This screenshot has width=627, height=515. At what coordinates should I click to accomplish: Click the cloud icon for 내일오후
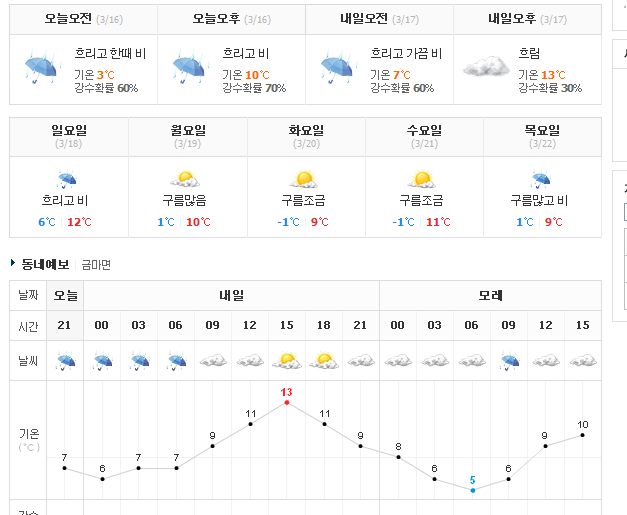(486, 66)
